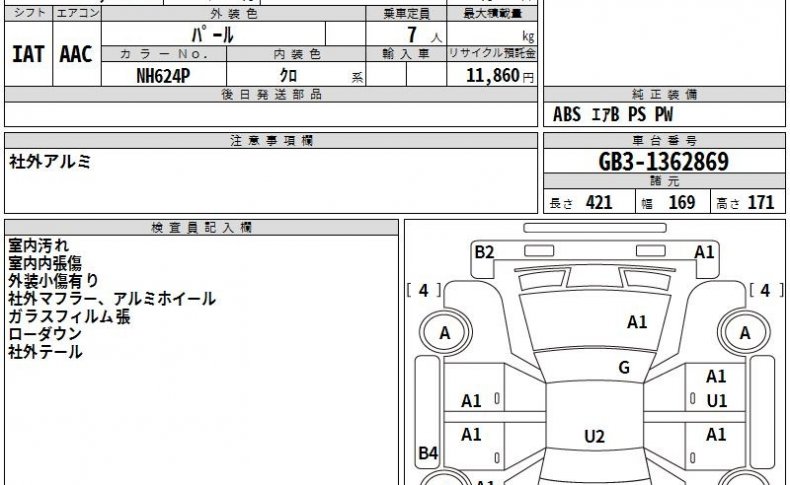This screenshot has width=790, height=485.
Task: Select the B2 damage mark on bumper
Action: click(x=484, y=252)
